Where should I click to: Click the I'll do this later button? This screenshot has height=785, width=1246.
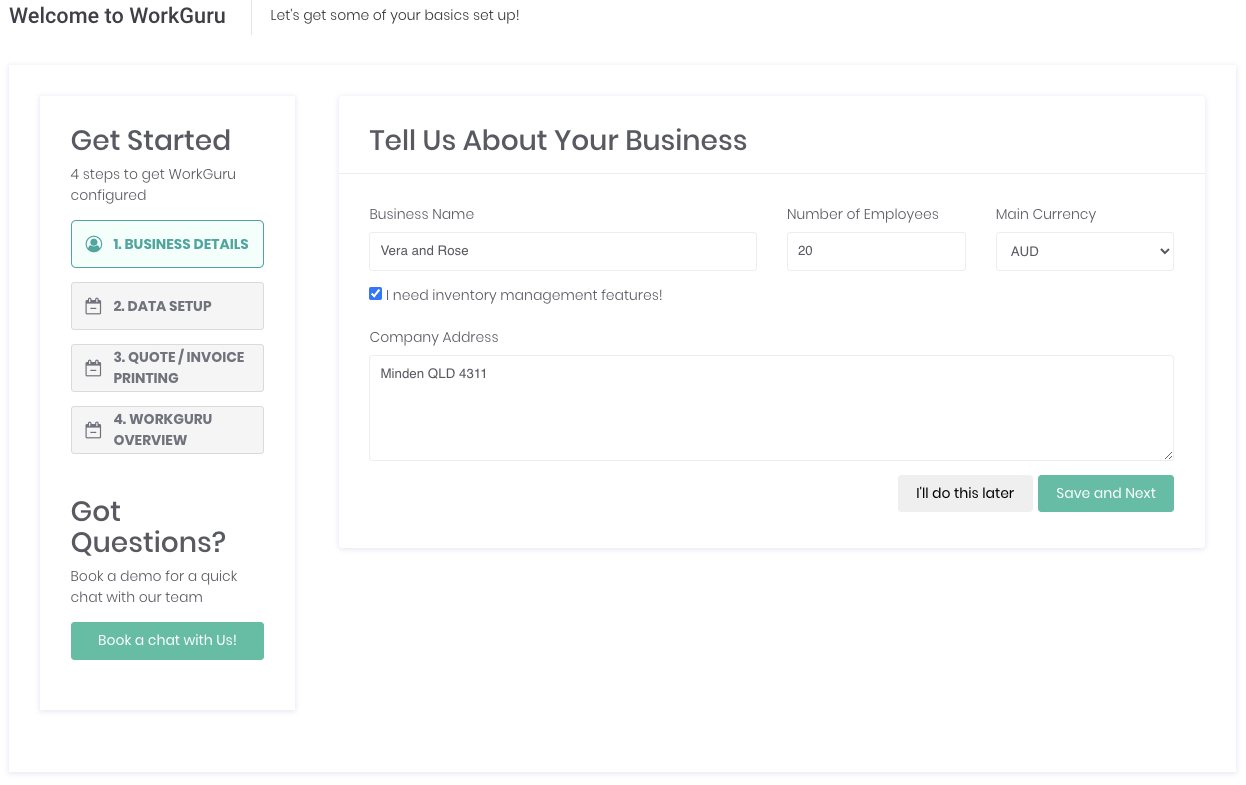pos(965,493)
